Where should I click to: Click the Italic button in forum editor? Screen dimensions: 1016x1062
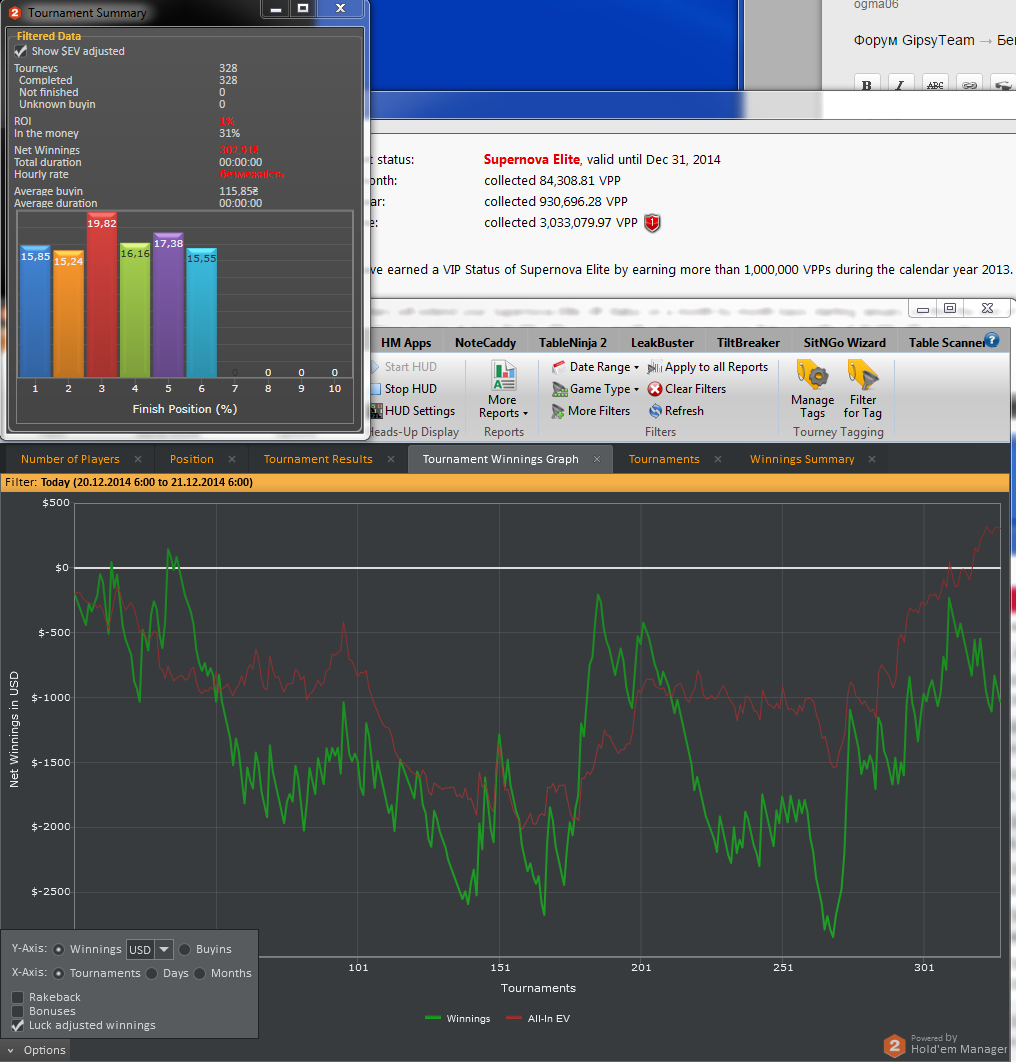coord(900,85)
